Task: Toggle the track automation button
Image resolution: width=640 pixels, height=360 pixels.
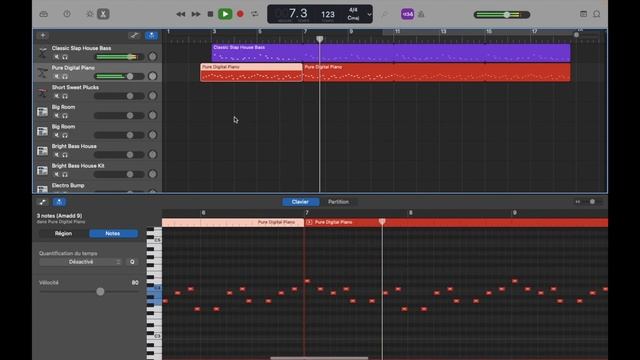Action: coord(134,36)
